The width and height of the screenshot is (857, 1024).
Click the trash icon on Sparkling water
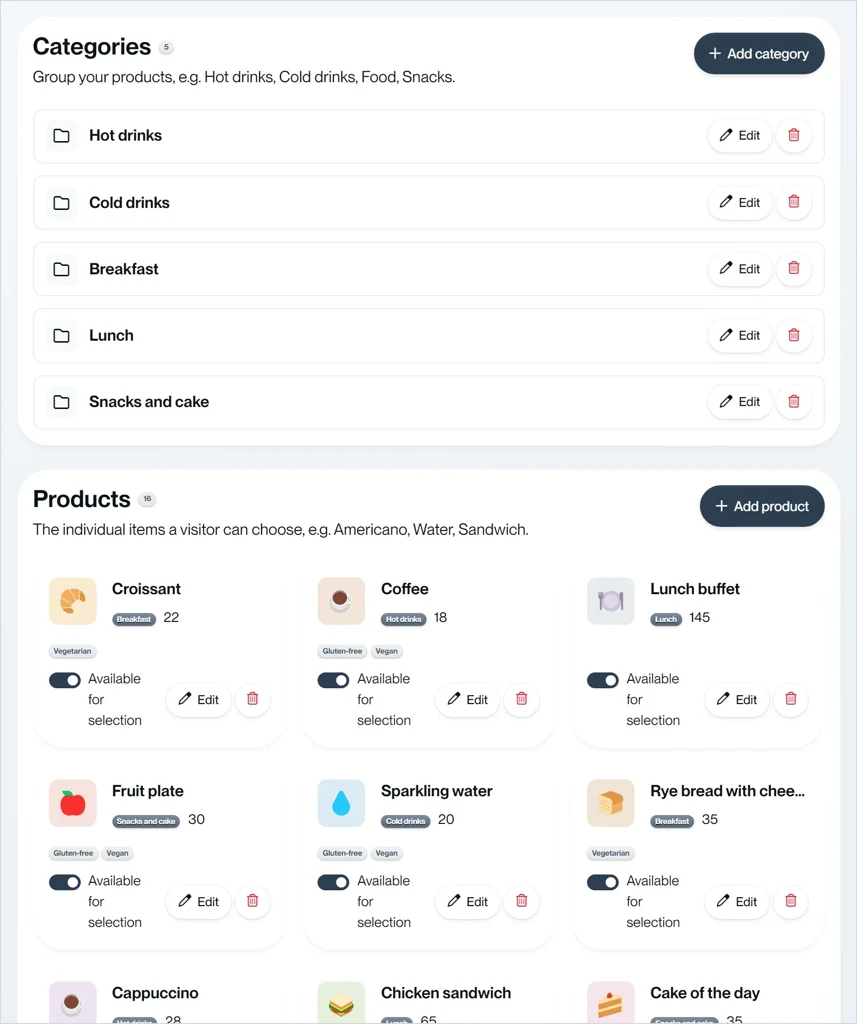(522, 901)
